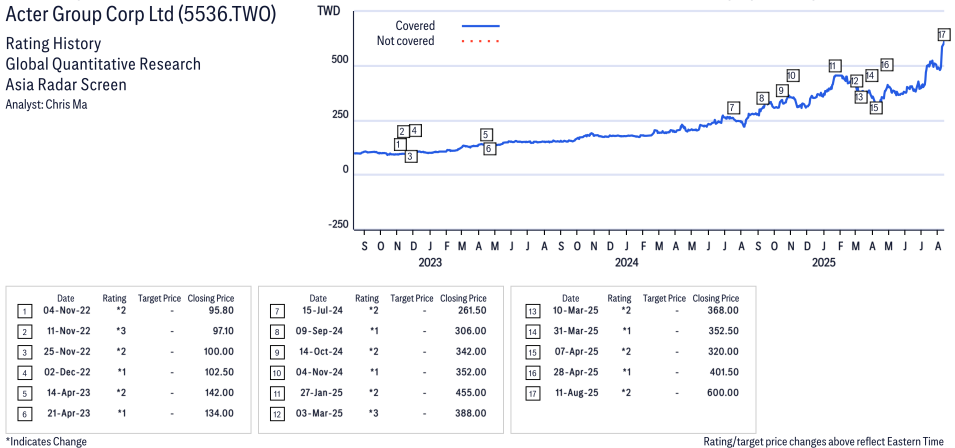Click the closing price 95.80
Viewport: 955px width, 448px height.
tap(220, 311)
